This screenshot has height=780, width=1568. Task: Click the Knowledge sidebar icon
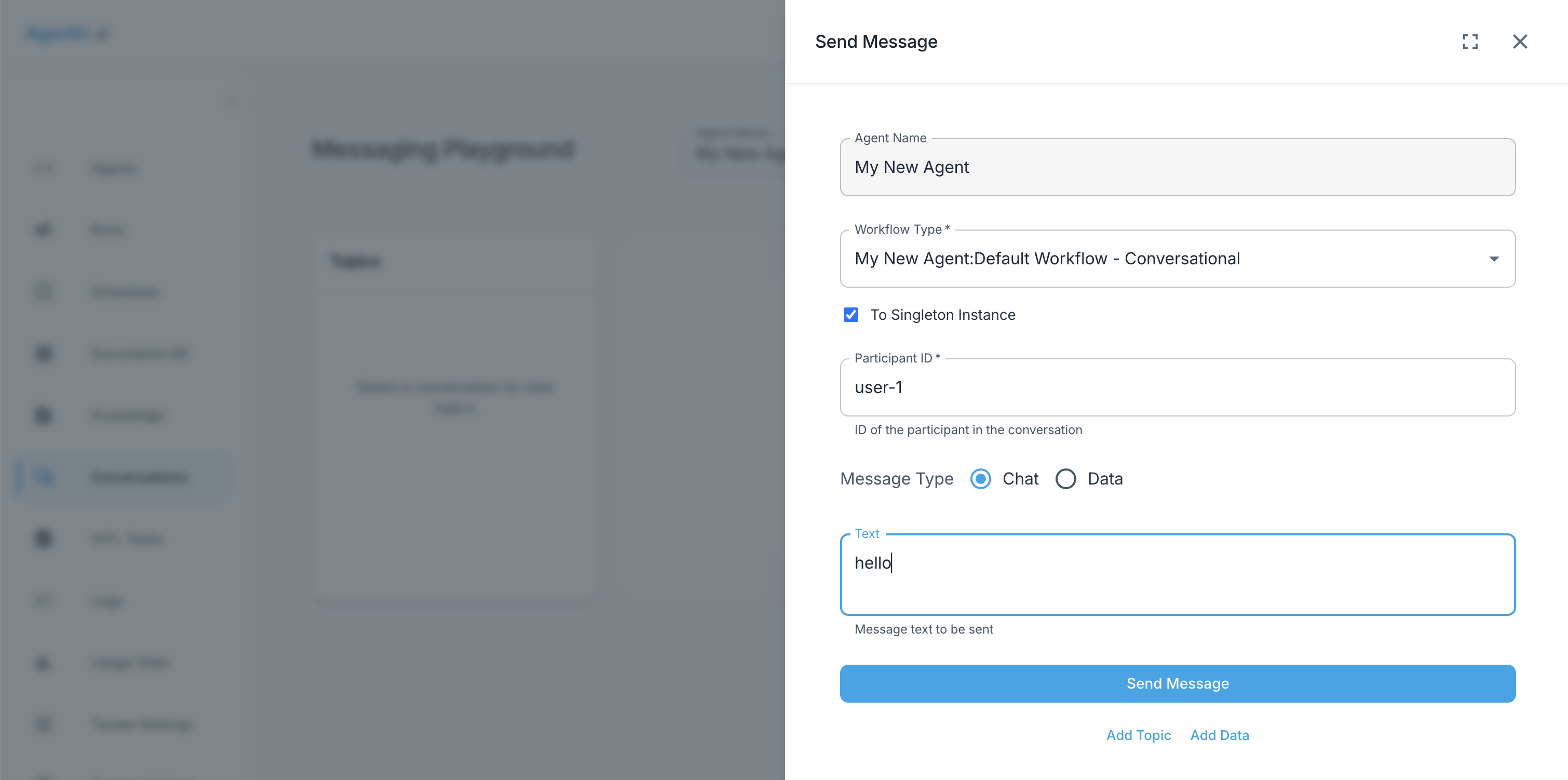[x=44, y=415]
